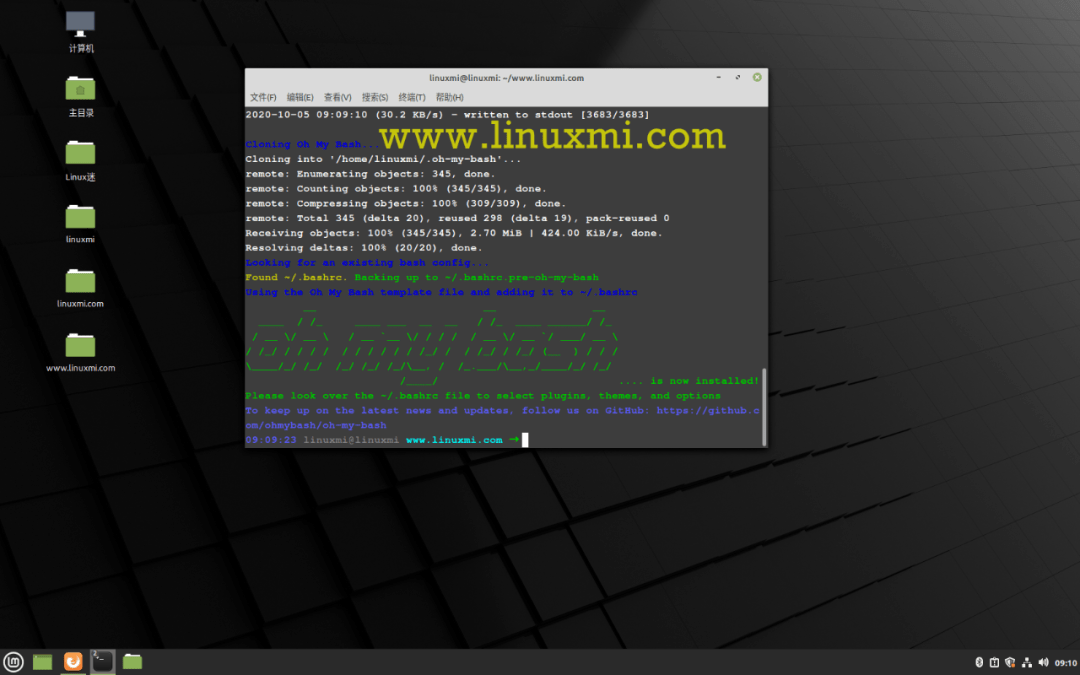
Task: Open the Bluetooth icon in the system tray
Action: tap(979, 661)
